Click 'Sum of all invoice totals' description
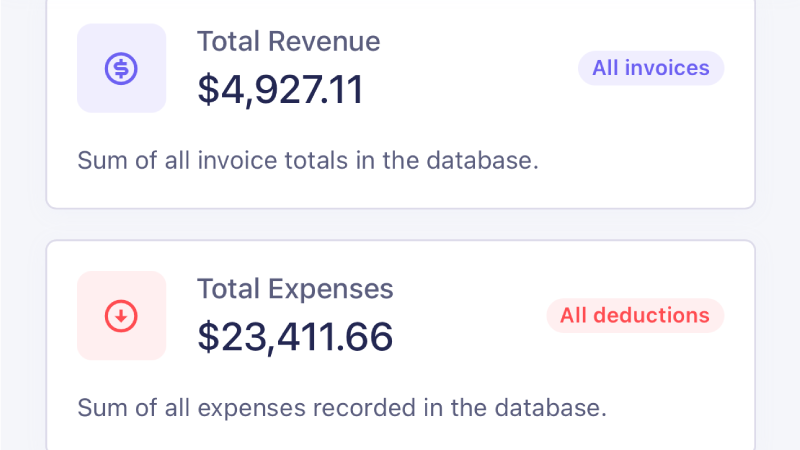Image resolution: width=800 pixels, height=450 pixels. (308, 160)
